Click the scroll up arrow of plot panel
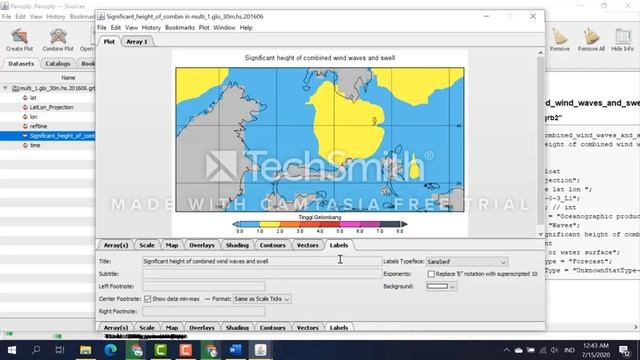 (540, 53)
